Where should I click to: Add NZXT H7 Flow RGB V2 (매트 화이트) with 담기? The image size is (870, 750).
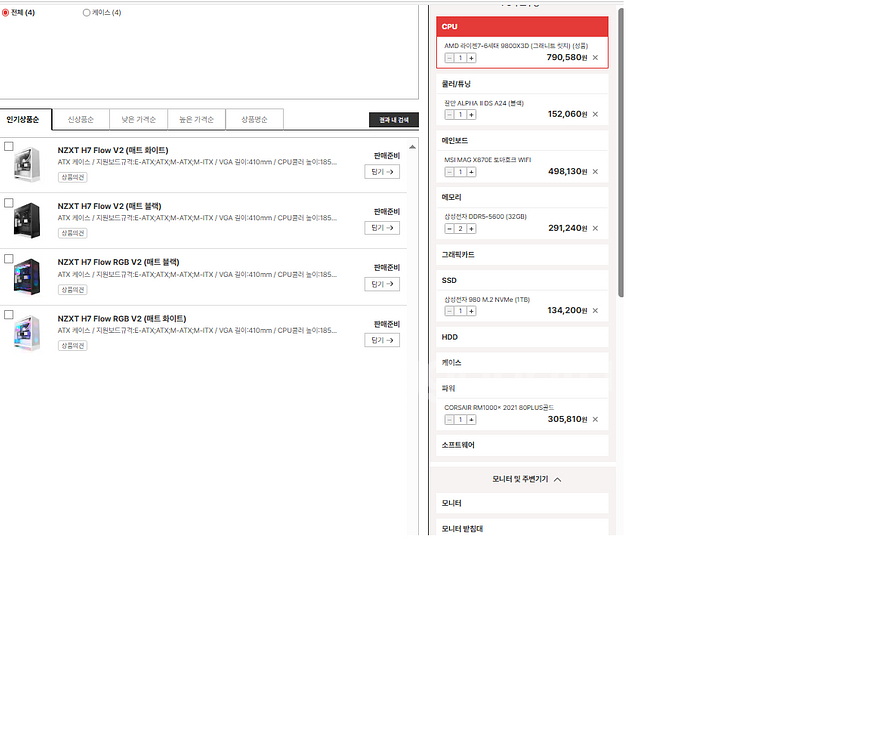coord(382,340)
